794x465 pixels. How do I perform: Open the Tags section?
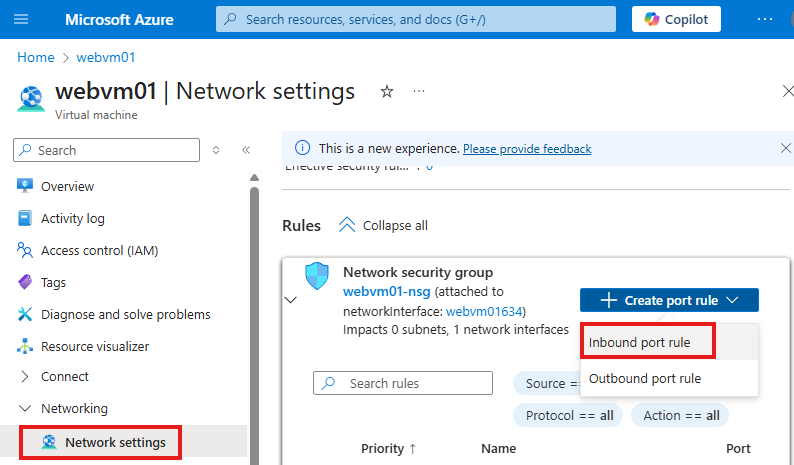coord(53,282)
